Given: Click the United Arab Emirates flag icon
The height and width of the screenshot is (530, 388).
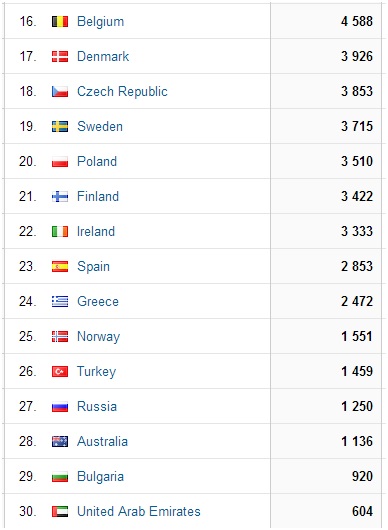Looking at the screenshot, I should [60, 511].
